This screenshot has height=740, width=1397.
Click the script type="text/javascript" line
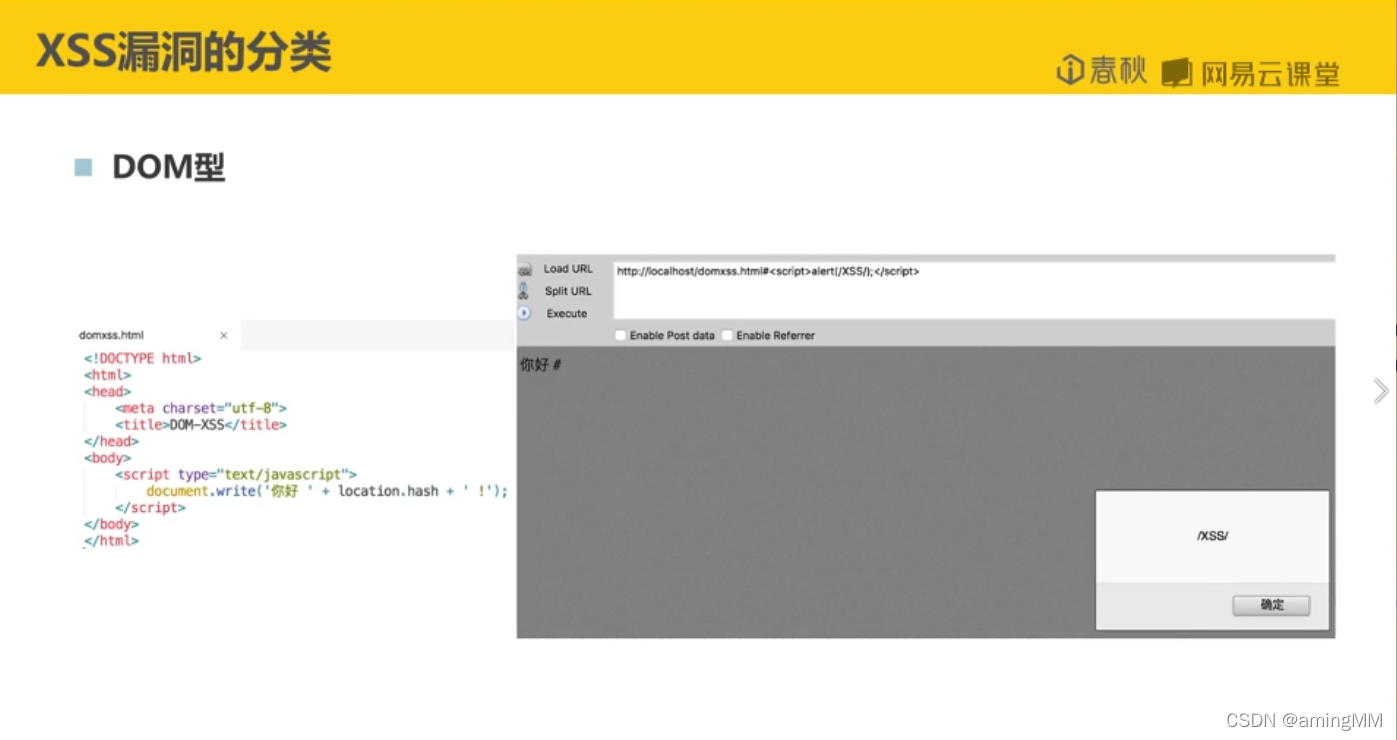point(235,474)
